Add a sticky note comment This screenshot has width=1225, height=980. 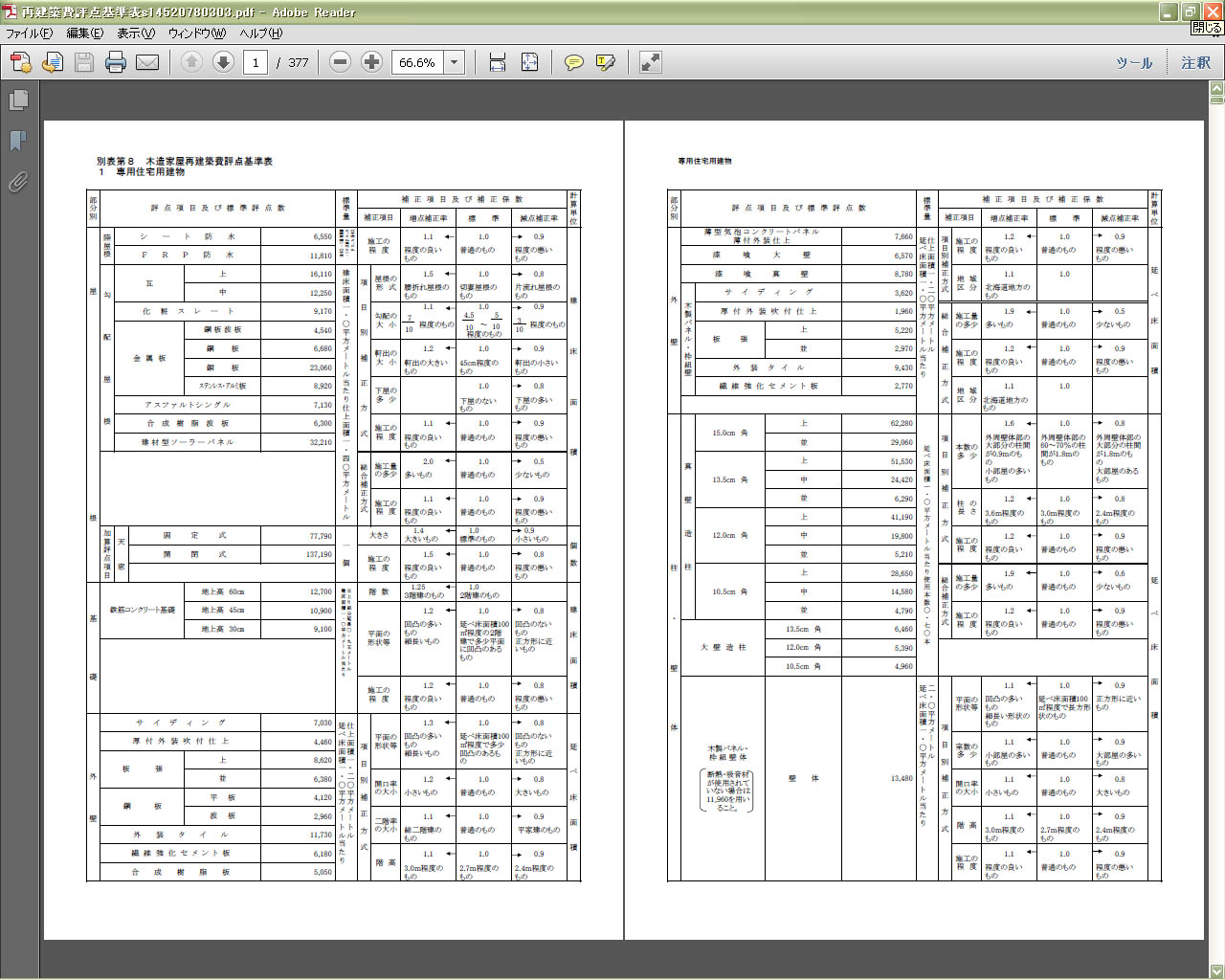[x=574, y=62]
